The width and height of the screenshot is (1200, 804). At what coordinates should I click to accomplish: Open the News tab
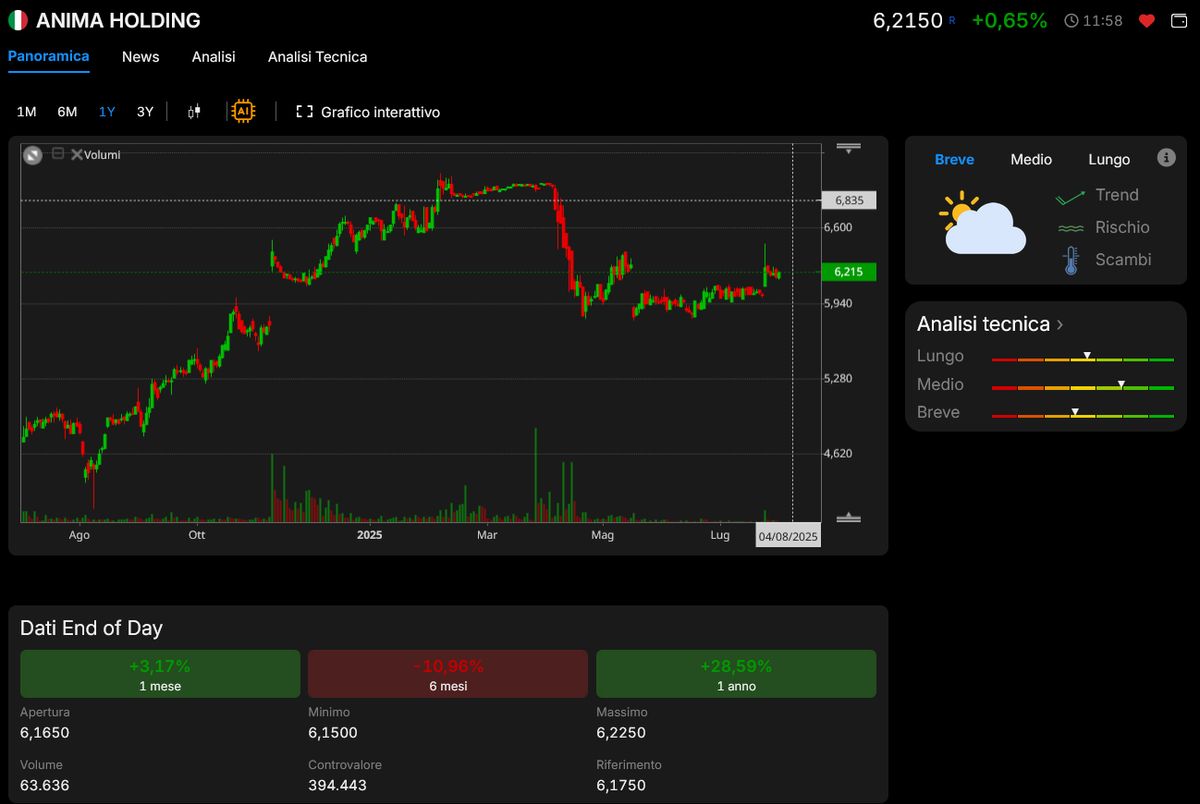click(141, 57)
